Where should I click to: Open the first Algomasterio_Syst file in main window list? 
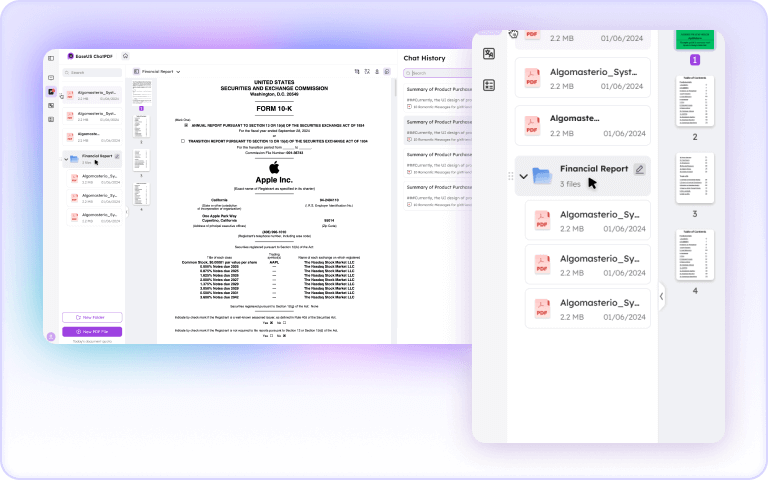(92, 95)
